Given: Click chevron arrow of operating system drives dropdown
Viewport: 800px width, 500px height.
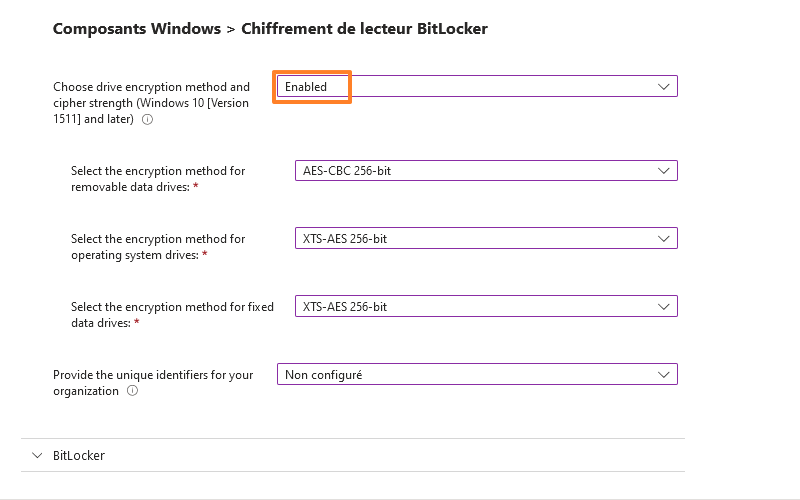Looking at the screenshot, I should pyautogui.click(x=664, y=239).
